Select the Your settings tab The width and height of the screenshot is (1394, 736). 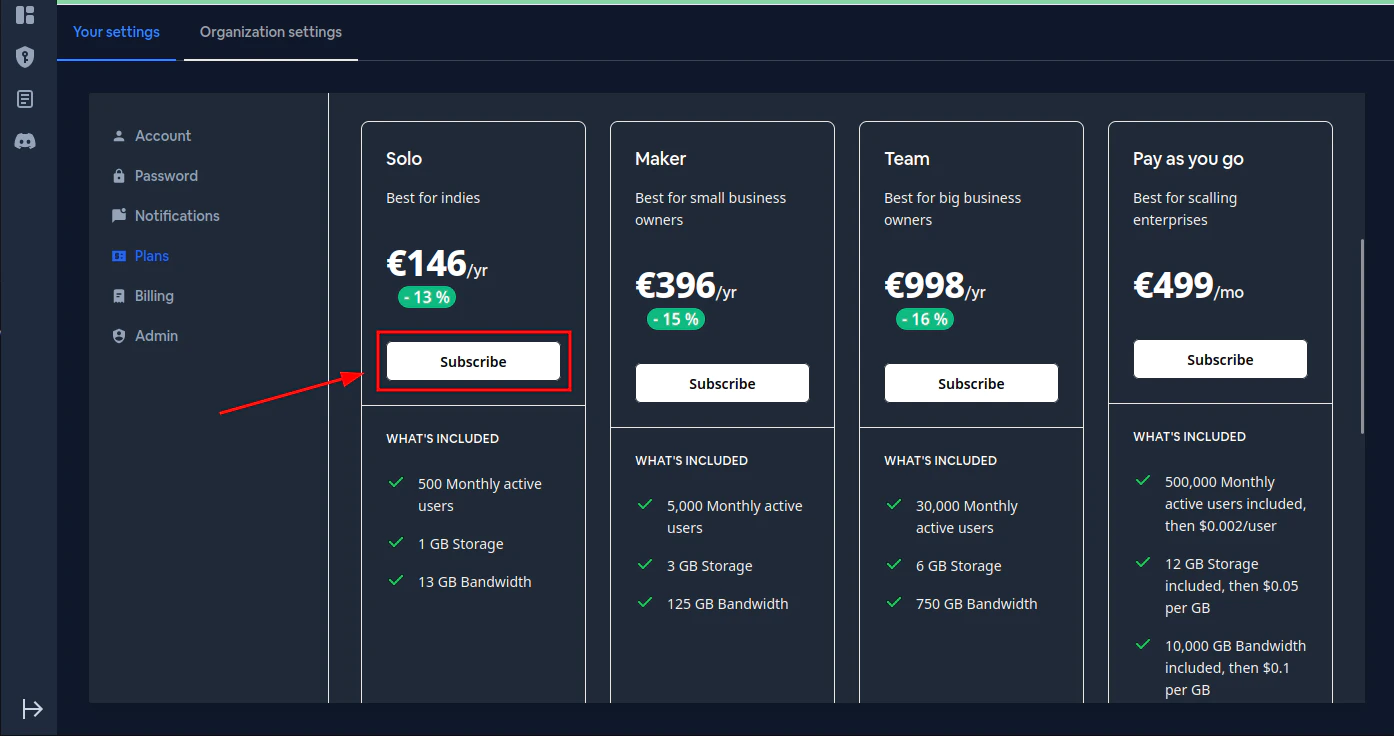[x=116, y=32]
